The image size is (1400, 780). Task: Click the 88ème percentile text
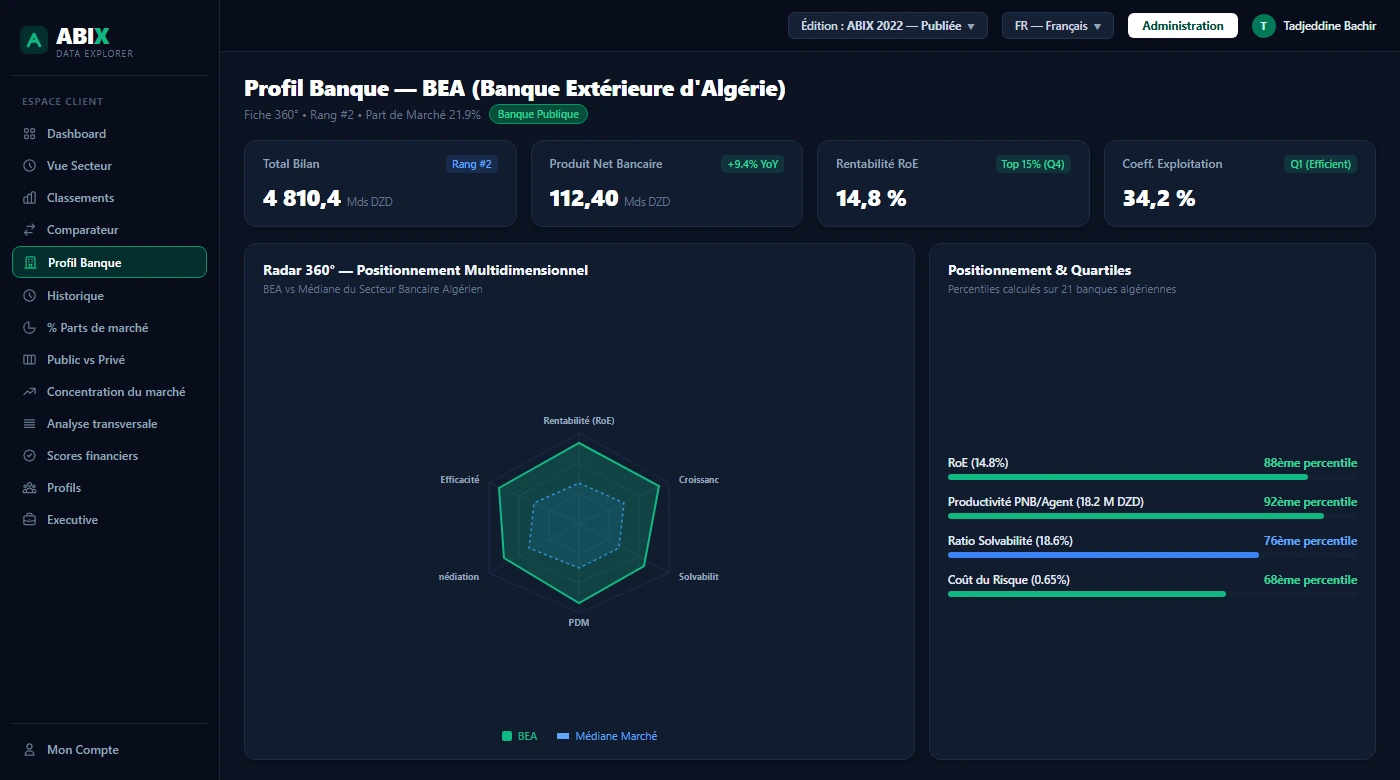(x=1310, y=463)
